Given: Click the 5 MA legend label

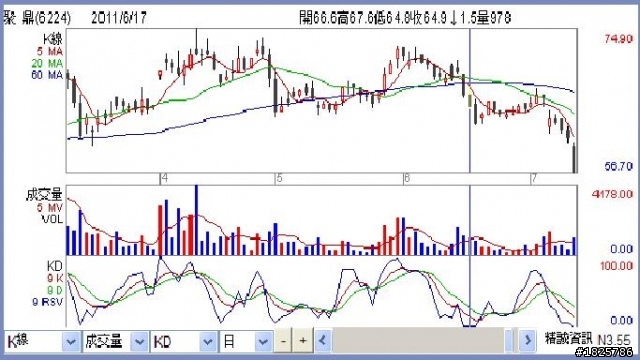Looking at the screenshot, I should point(50,52).
